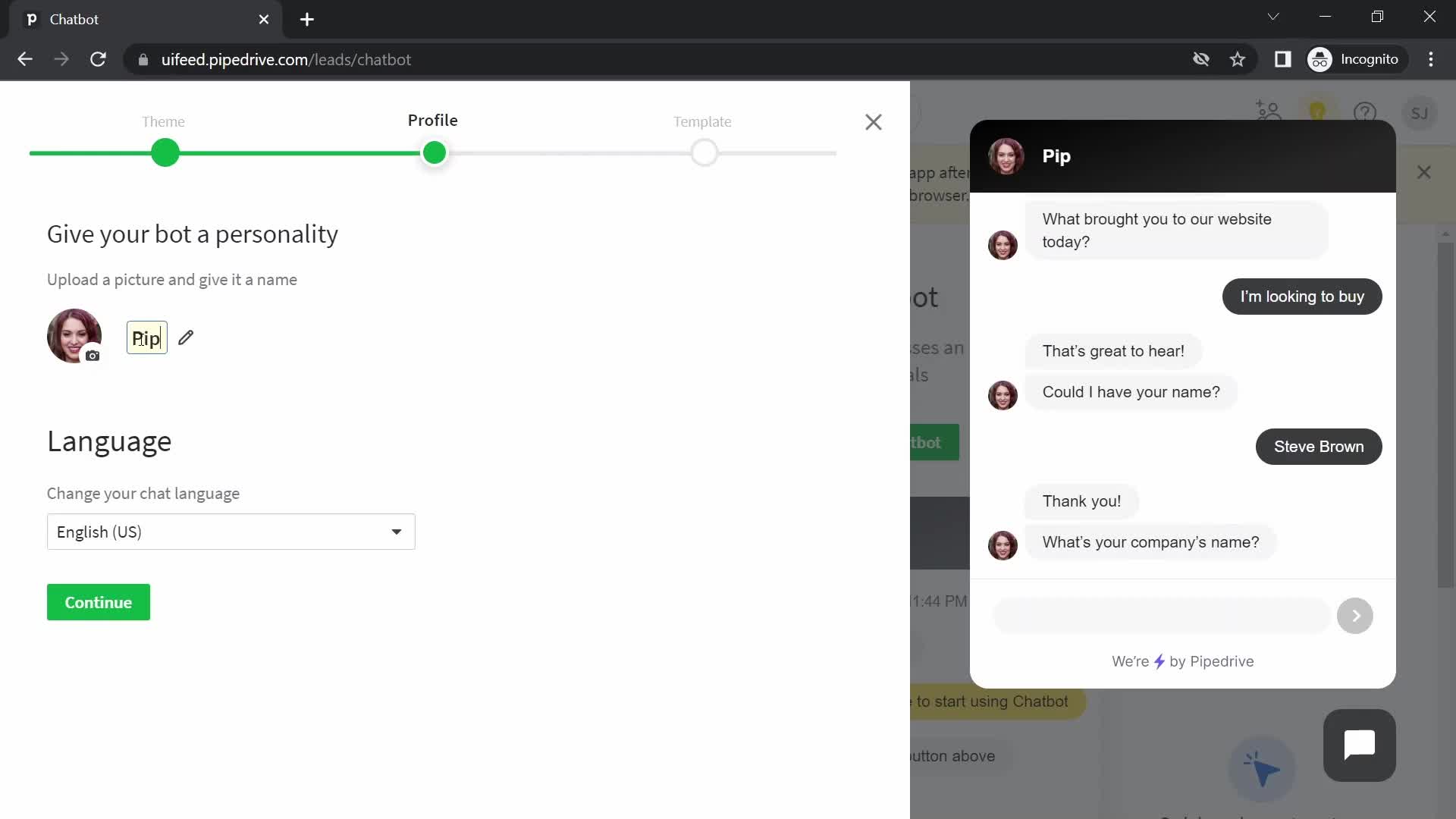Image resolution: width=1456 pixels, height=819 pixels.
Task: Drag the Profile progress step slider
Action: [x=434, y=153]
